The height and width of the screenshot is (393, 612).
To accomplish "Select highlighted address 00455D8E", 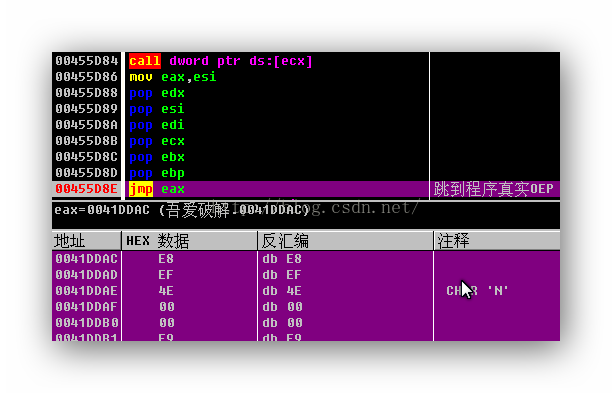I will point(86,189).
